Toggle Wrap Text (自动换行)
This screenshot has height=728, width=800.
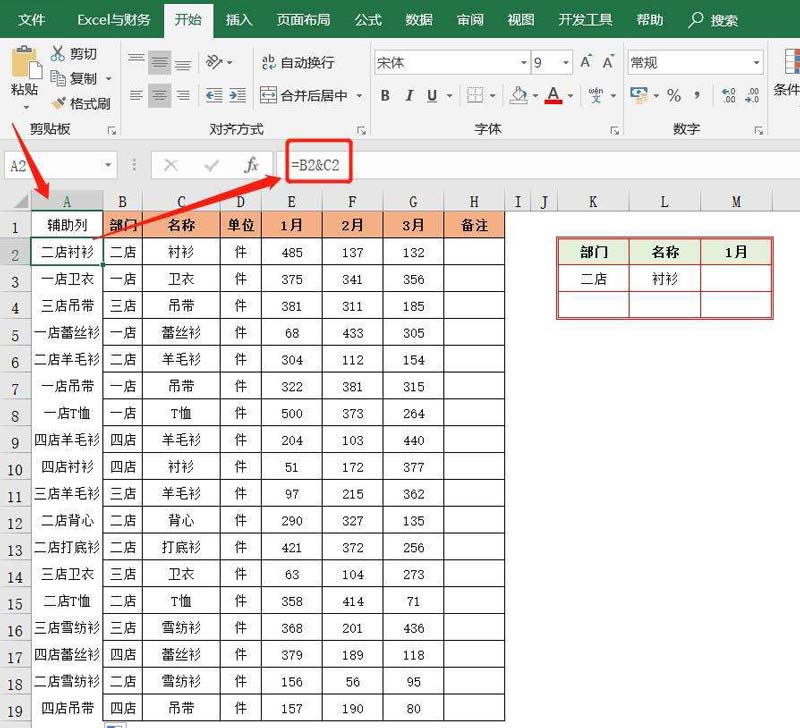[x=297, y=62]
